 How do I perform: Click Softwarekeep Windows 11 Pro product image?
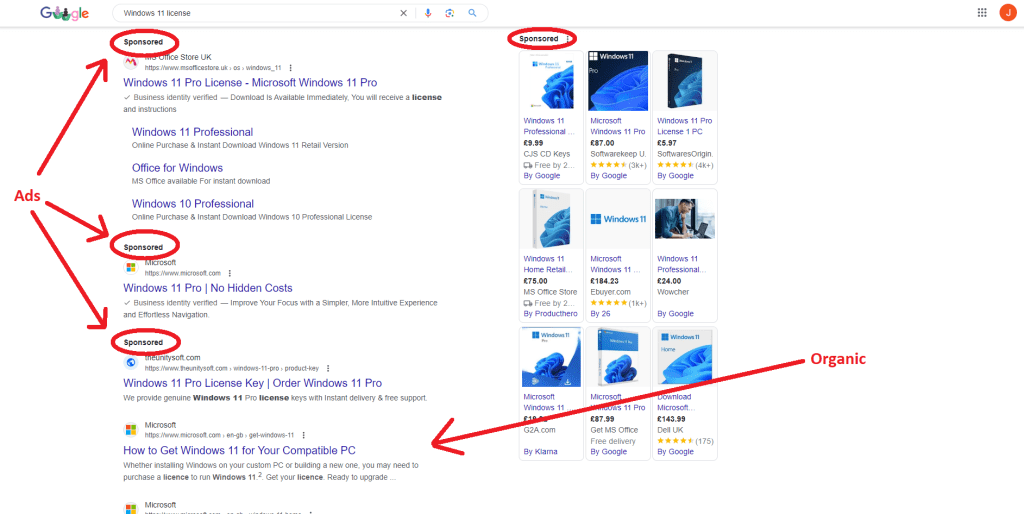(618, 81)
